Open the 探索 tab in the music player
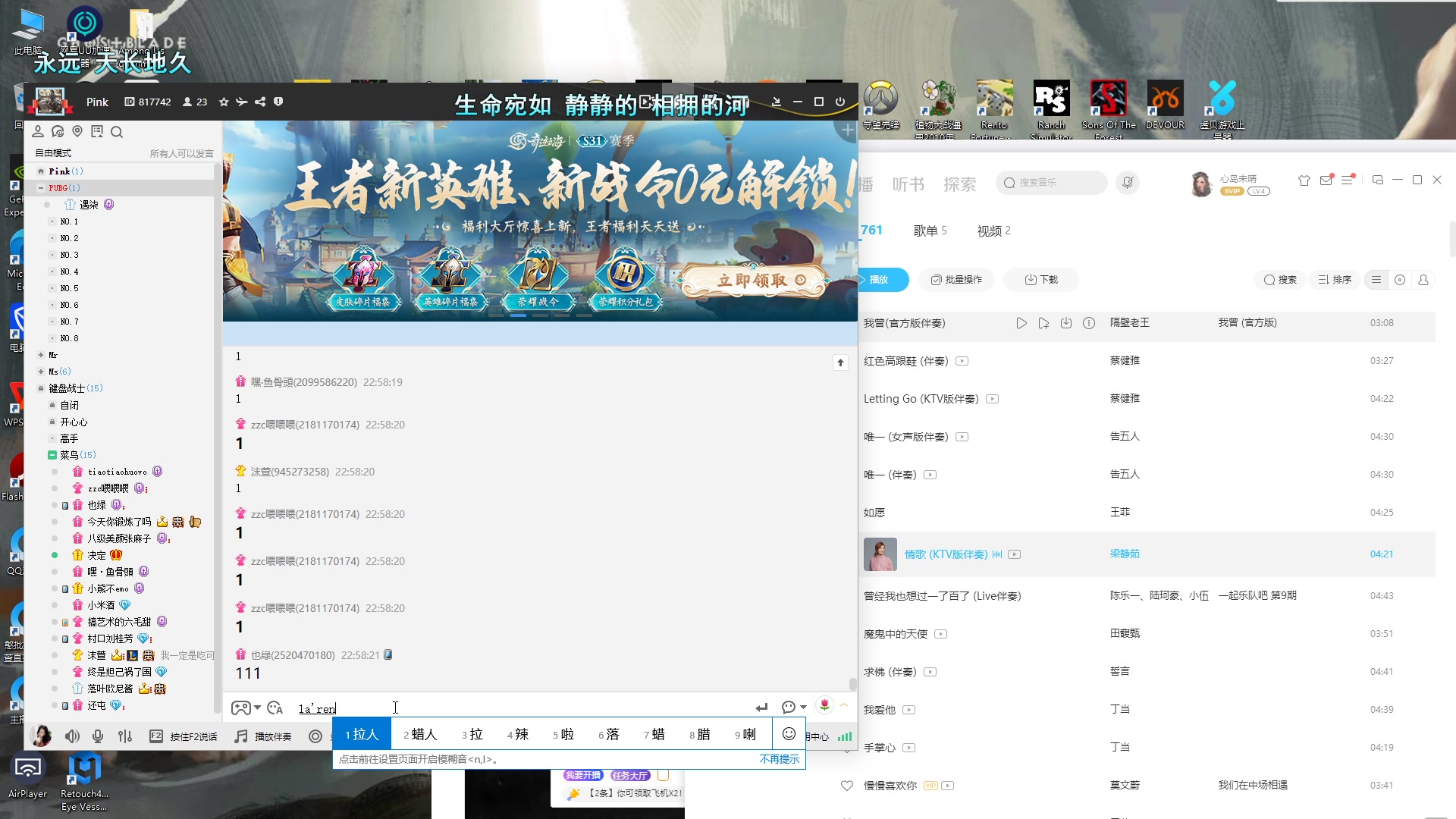 [960, 184]
